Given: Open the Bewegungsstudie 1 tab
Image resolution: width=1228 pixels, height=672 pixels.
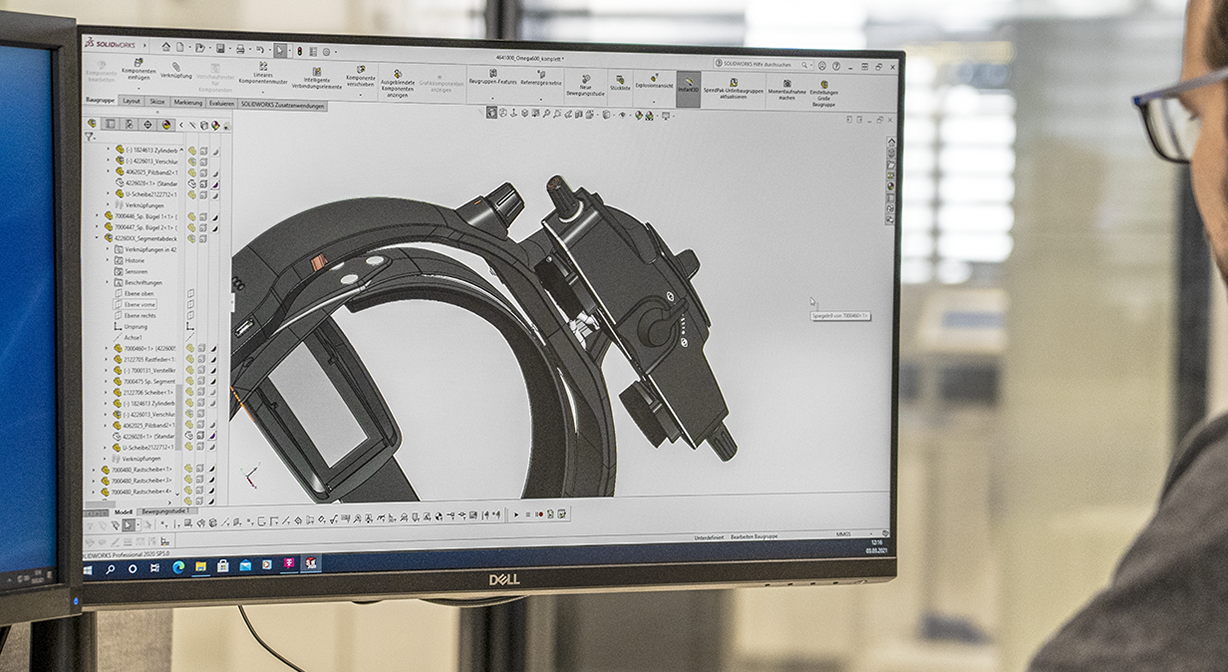Looking at the screenshot, I should pyautogui.click(x=167, y=512).
